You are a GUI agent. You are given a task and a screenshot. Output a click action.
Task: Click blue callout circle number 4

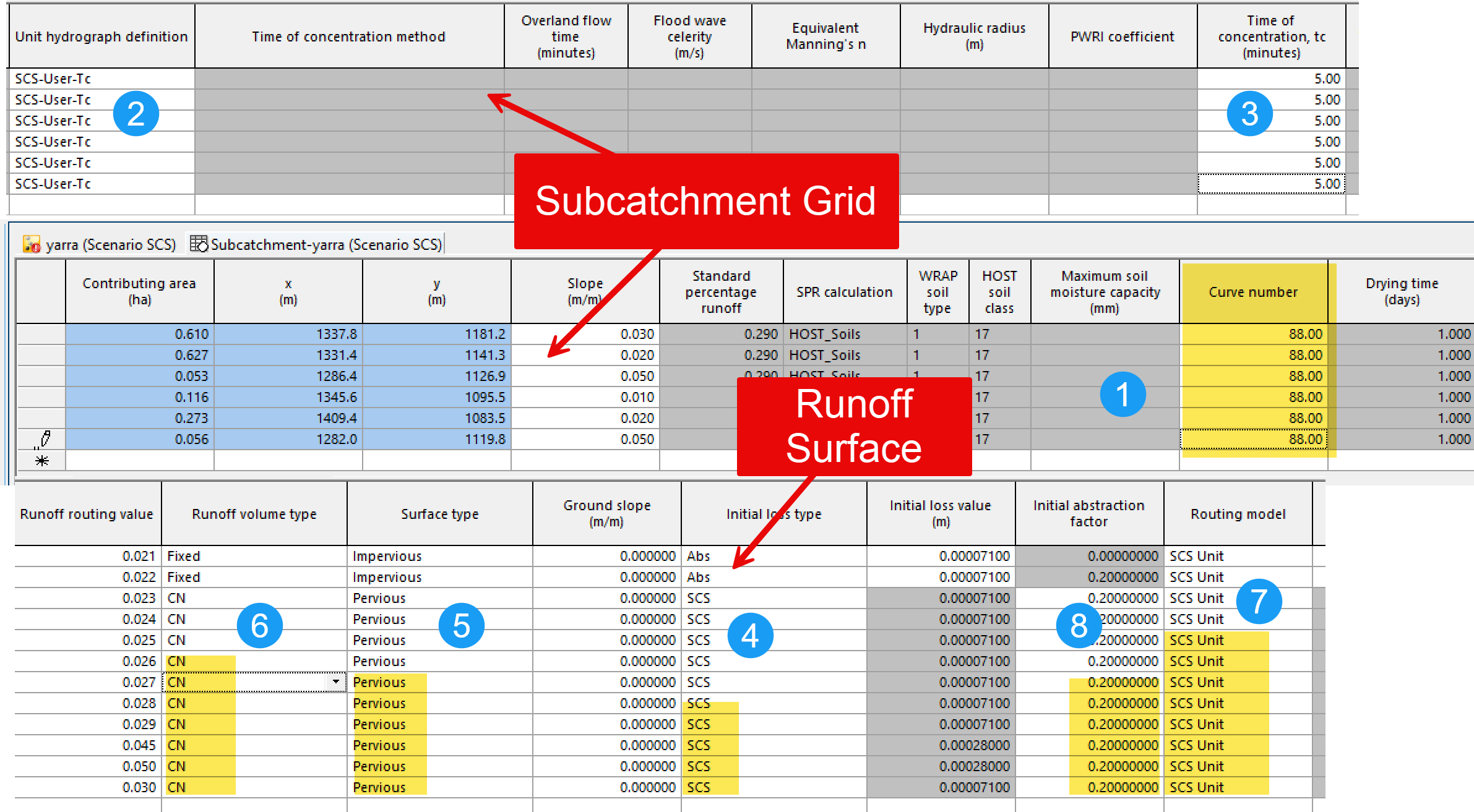click(750, 635)
